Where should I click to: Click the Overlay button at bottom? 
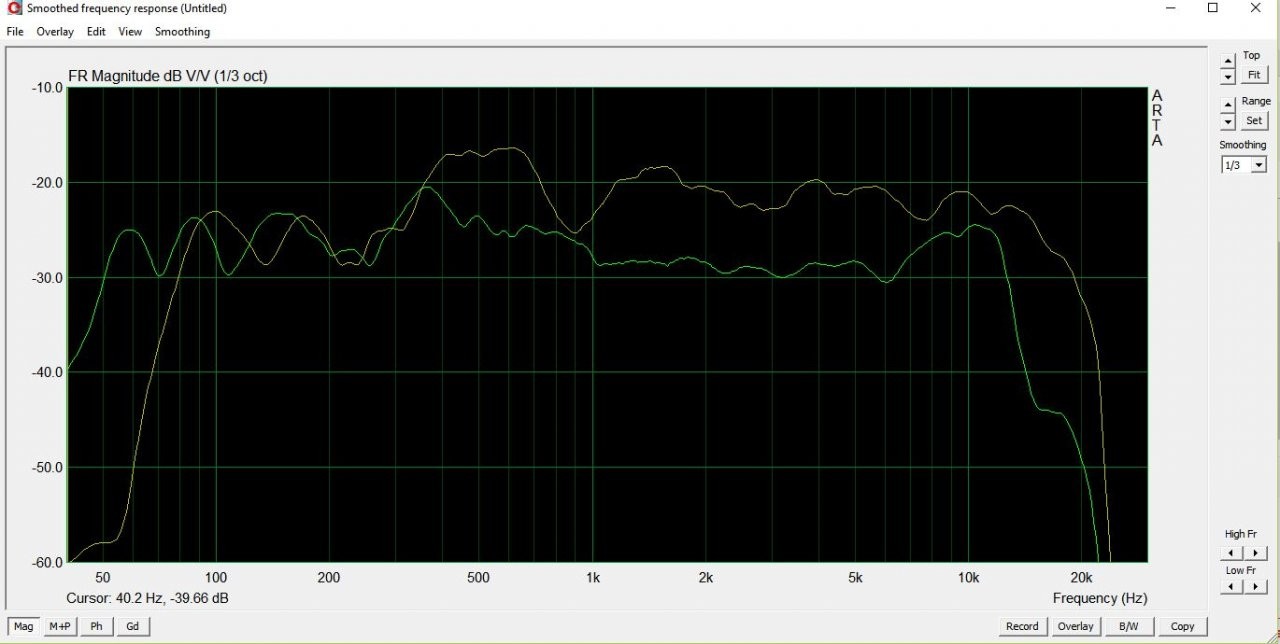tap(1075, 627)
